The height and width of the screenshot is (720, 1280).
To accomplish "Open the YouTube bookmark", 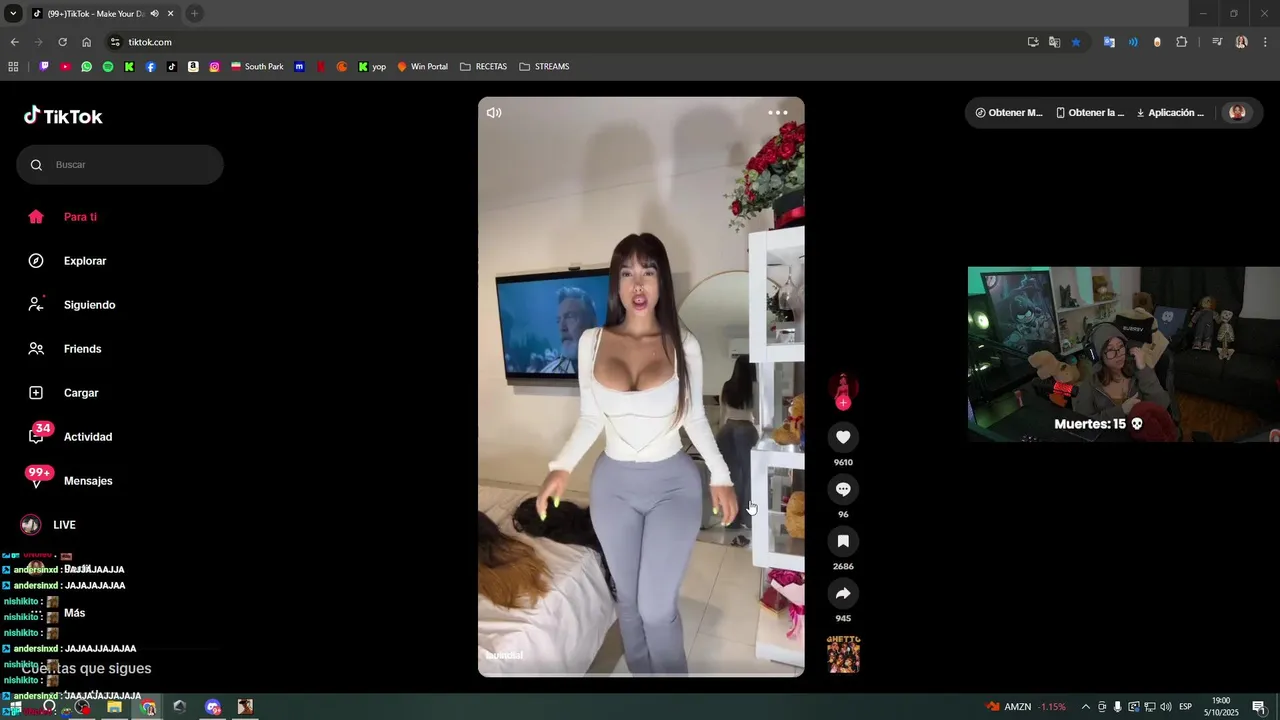I will pyautogui.click(x=65, y=67).
